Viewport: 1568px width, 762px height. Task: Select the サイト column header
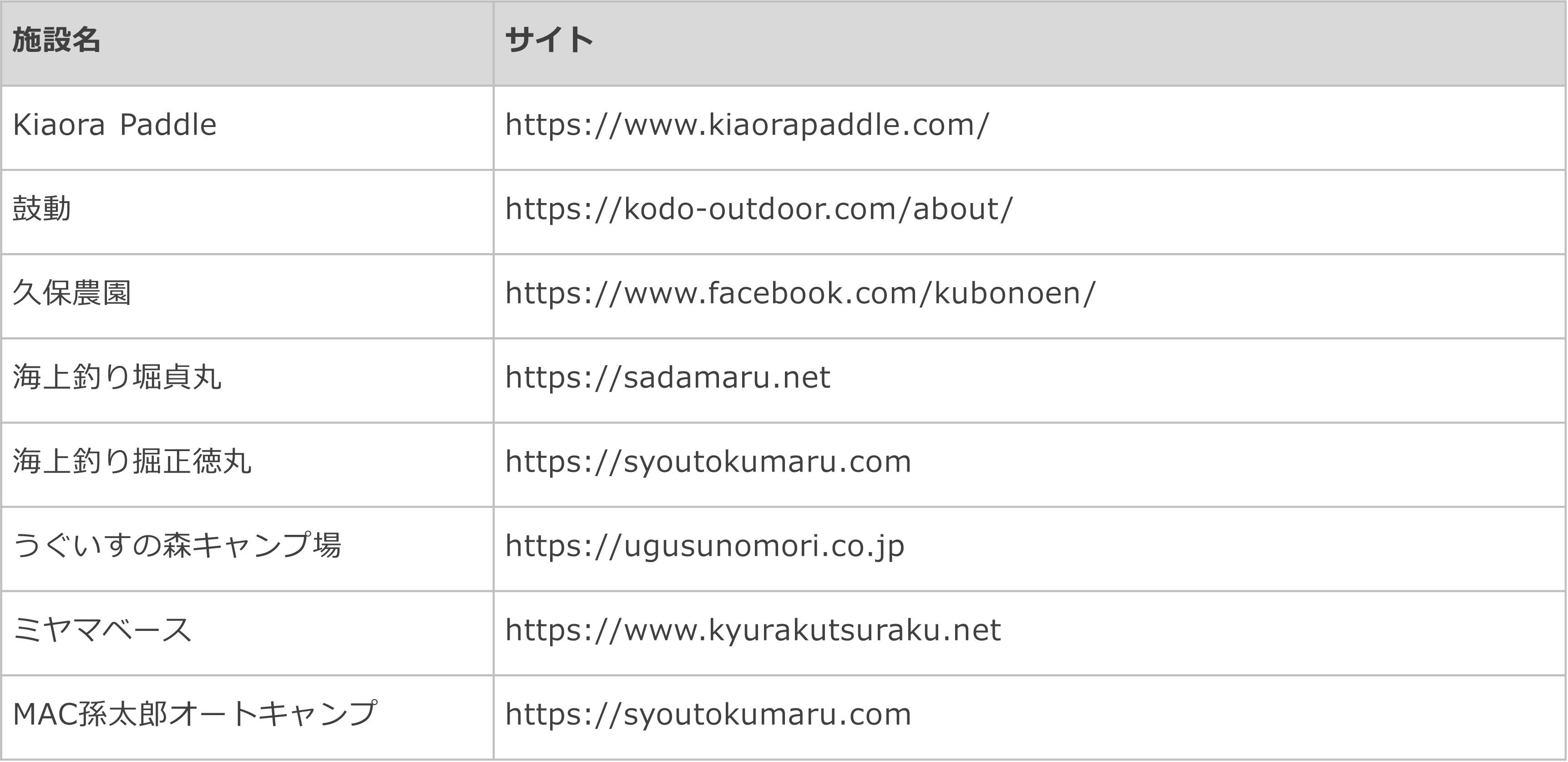pyautogui.click(x=1029, y=43)
